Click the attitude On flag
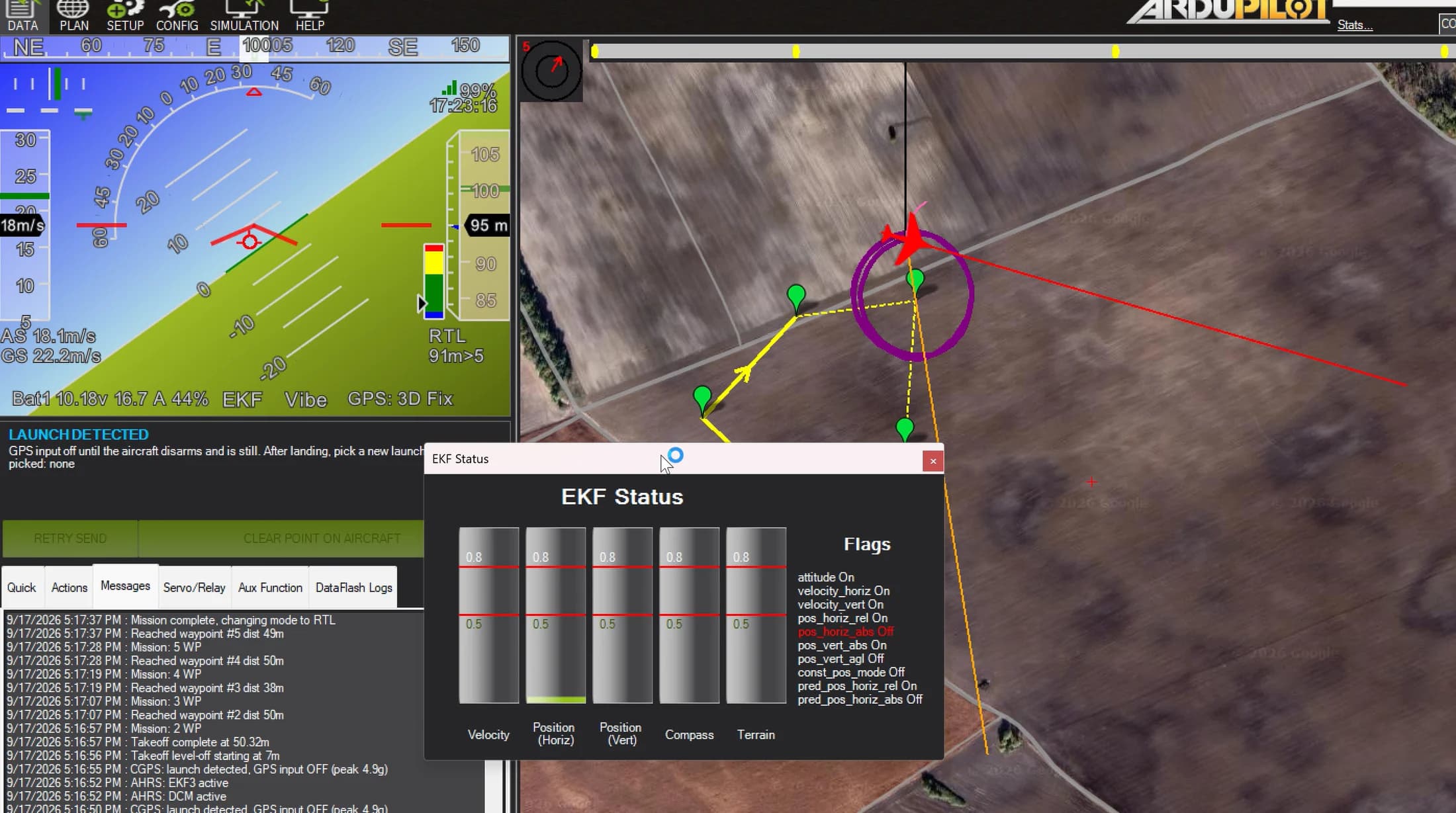 point(825,578)
